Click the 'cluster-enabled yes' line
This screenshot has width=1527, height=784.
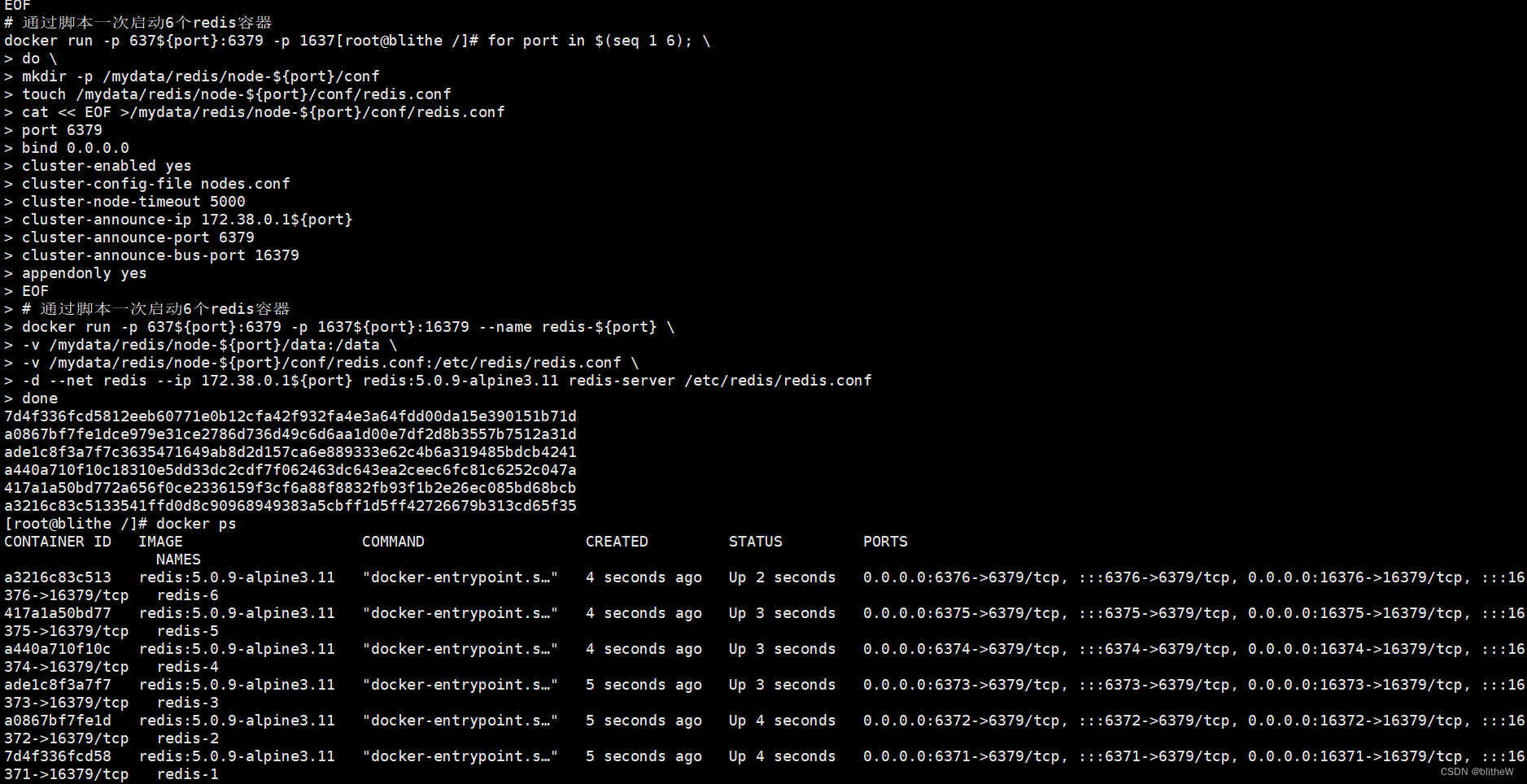[x=107, y=166]
